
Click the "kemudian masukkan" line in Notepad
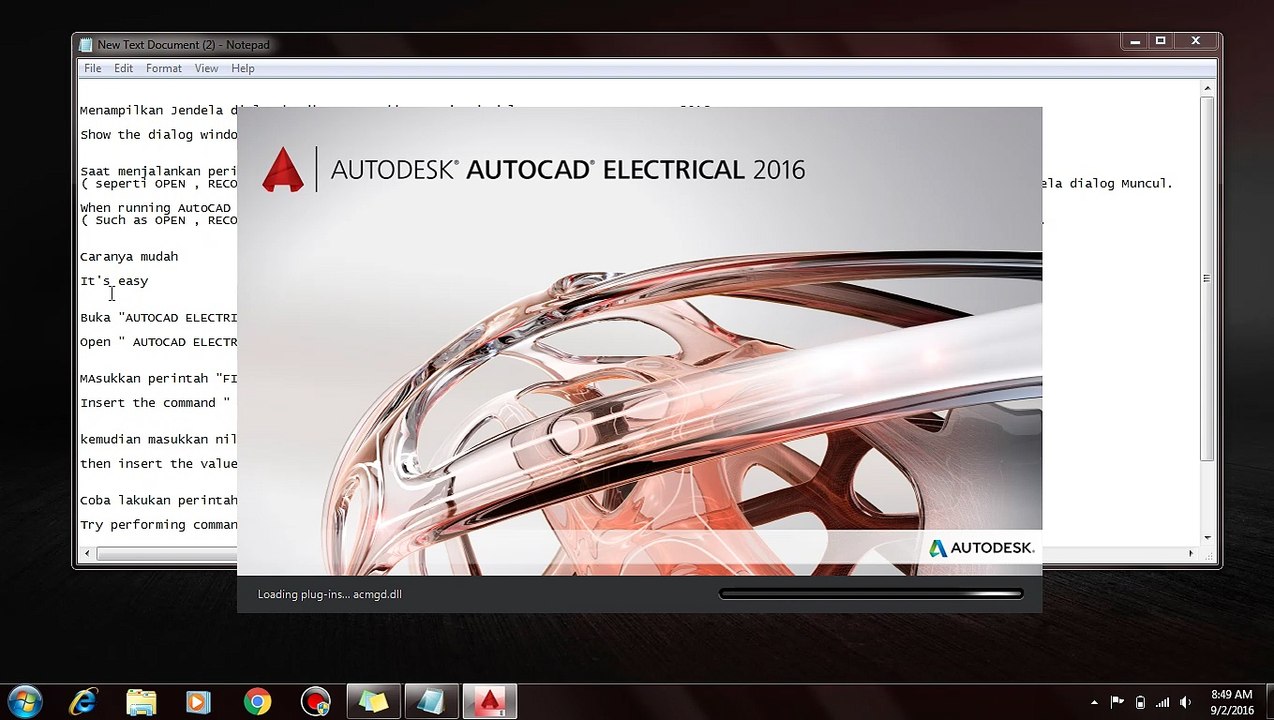coord(158,439)
